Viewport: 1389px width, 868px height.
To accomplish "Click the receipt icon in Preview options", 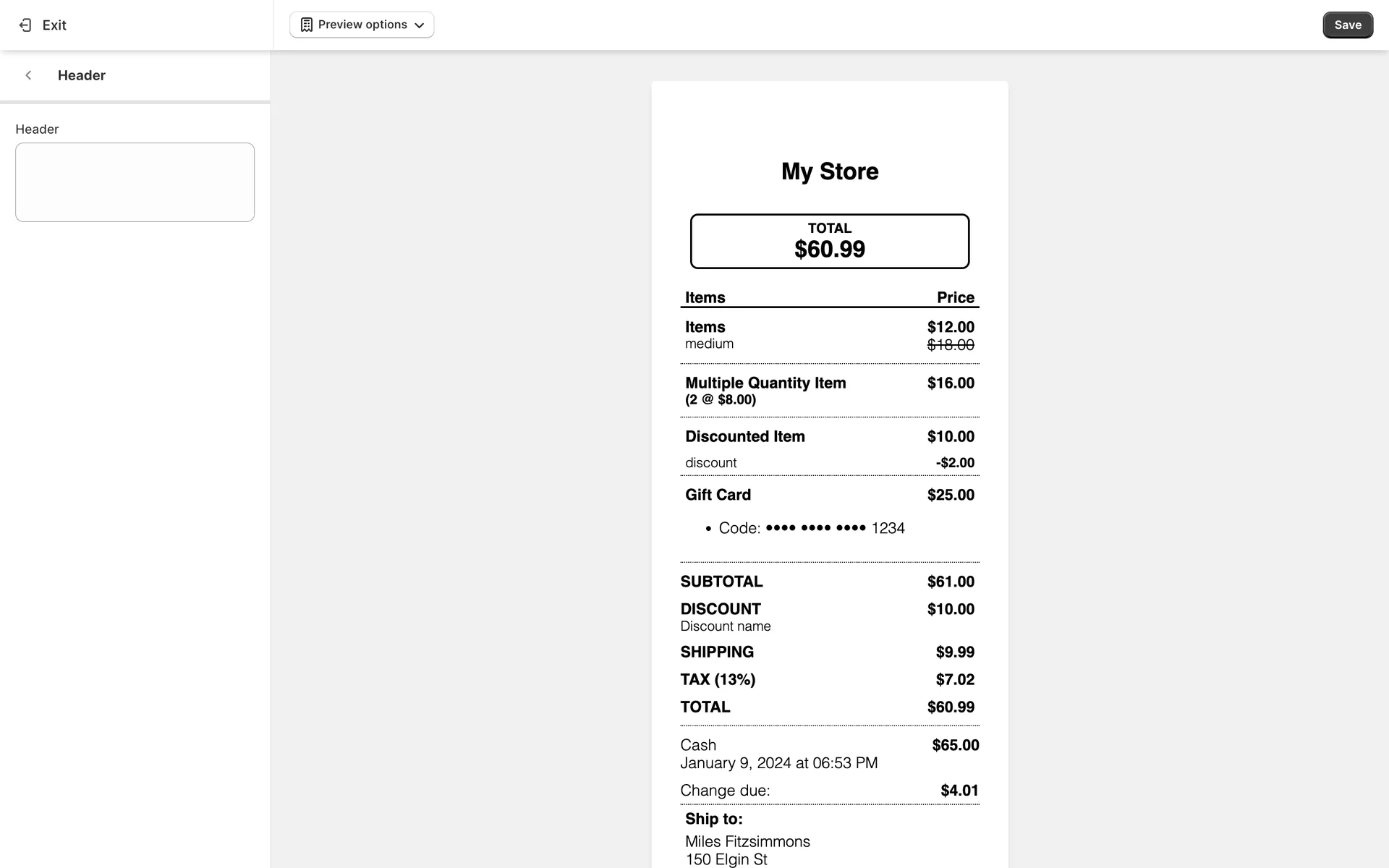I will pyautogui.click(x=307, y=25).
